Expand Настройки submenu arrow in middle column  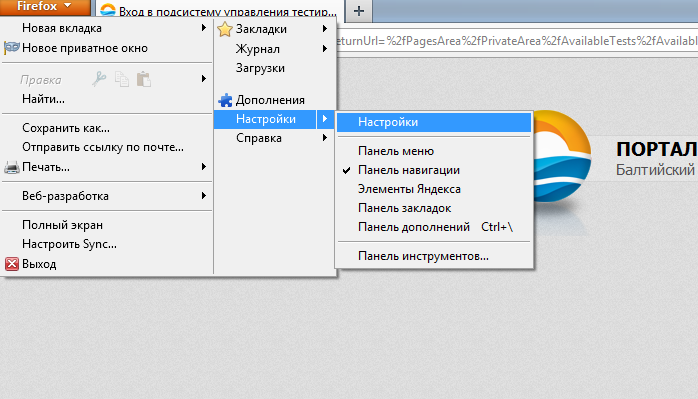tap(325, 119)
